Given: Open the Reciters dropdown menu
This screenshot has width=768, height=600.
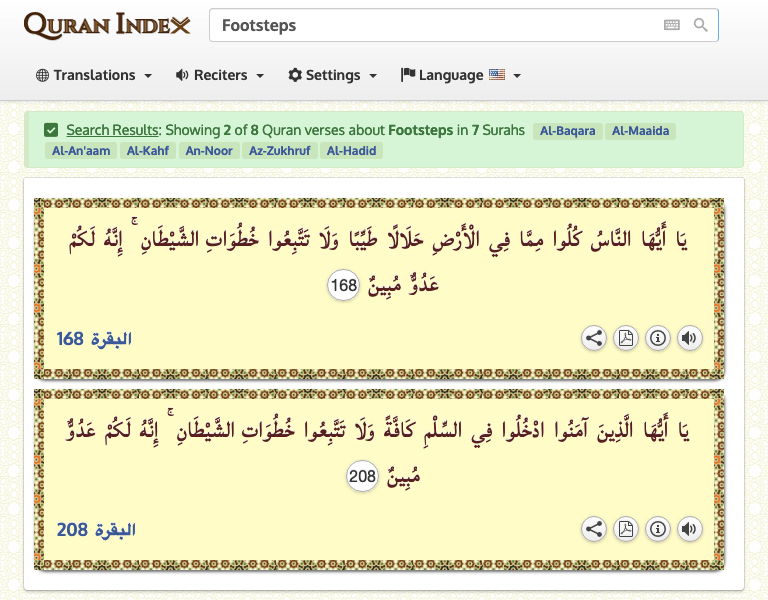Looking at the screenshot, I should [x=219, y=75].
